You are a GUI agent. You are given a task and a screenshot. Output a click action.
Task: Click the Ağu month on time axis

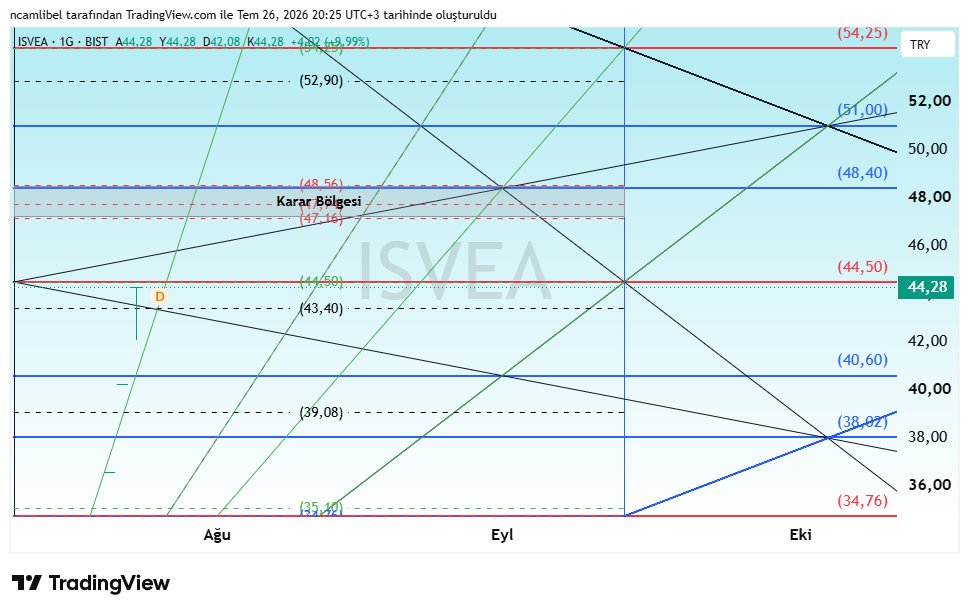217,535
